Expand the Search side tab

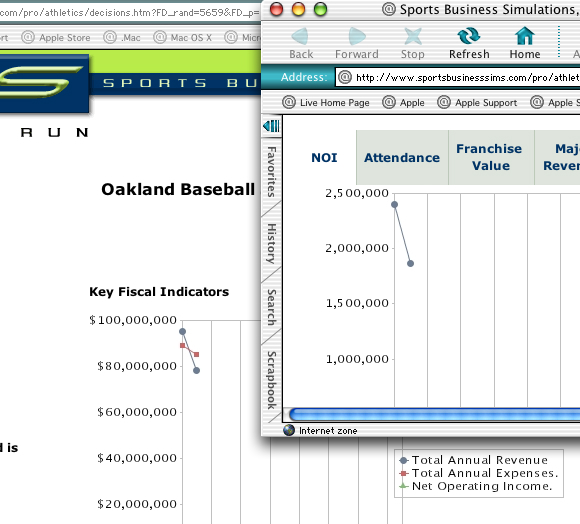(x=272, y=308)
